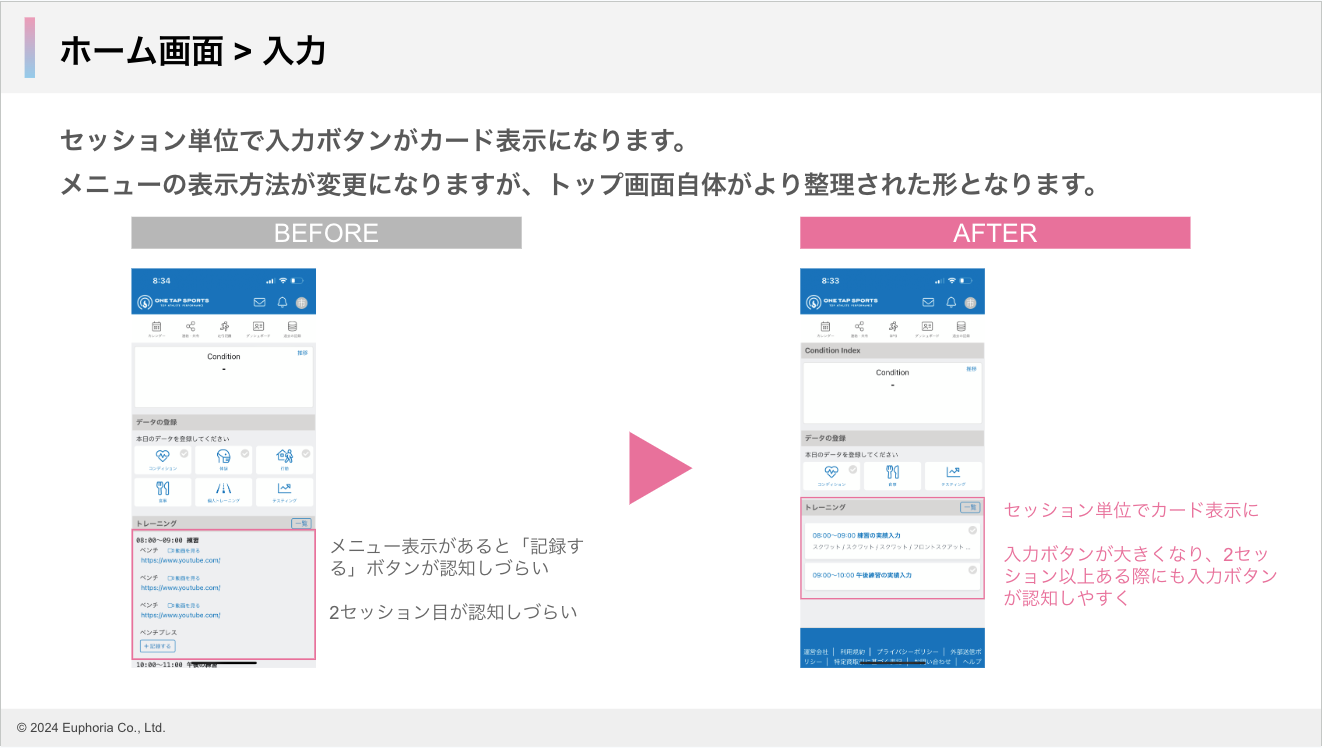This screenshot has width=1322, height=748.
Task: Open the third youtube.com link in the BEFORE screen
Action: tap(181, 615)
